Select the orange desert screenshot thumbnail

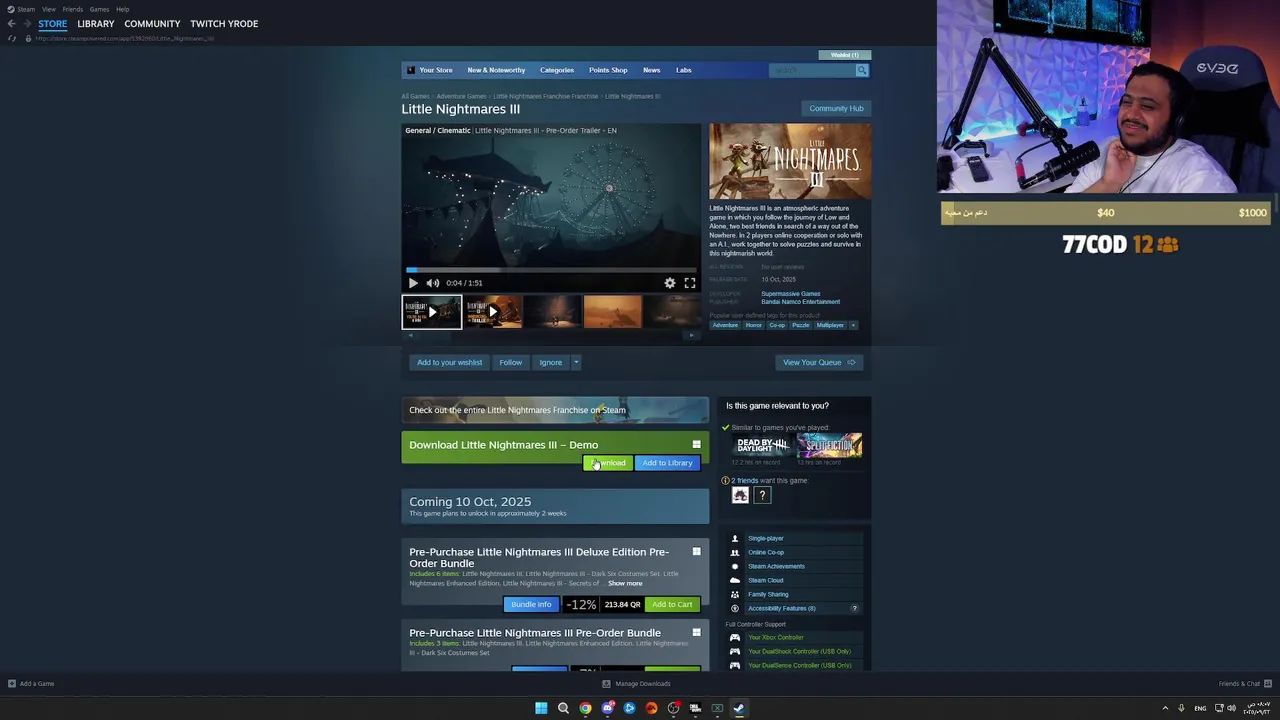pyautogui.click(x=612, y=312)
